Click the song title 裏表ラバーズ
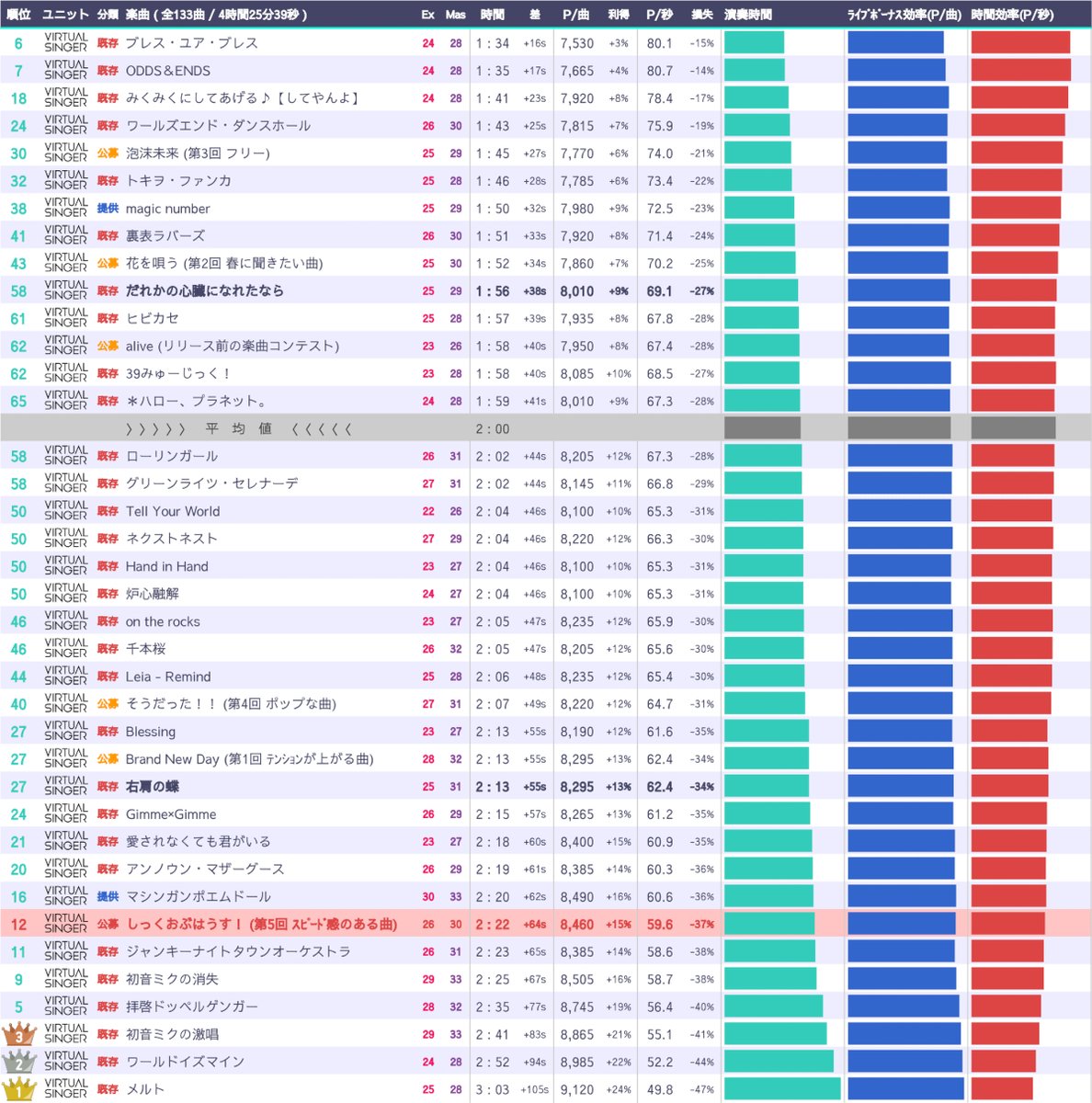The height and width of the screenshot is (1103, 1092). tap(165, 236)
